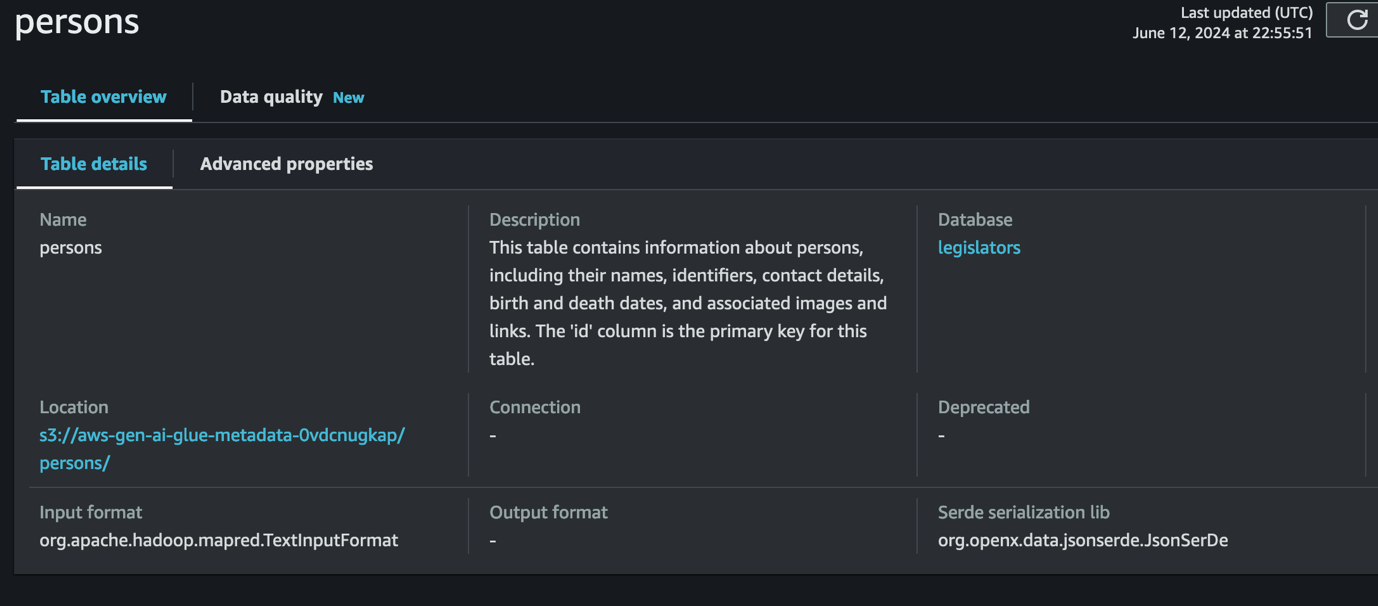The height and width of the screenshot is (606, 1378).
Task: Click the Deprecated field label
Action: [x=983, y=408]
